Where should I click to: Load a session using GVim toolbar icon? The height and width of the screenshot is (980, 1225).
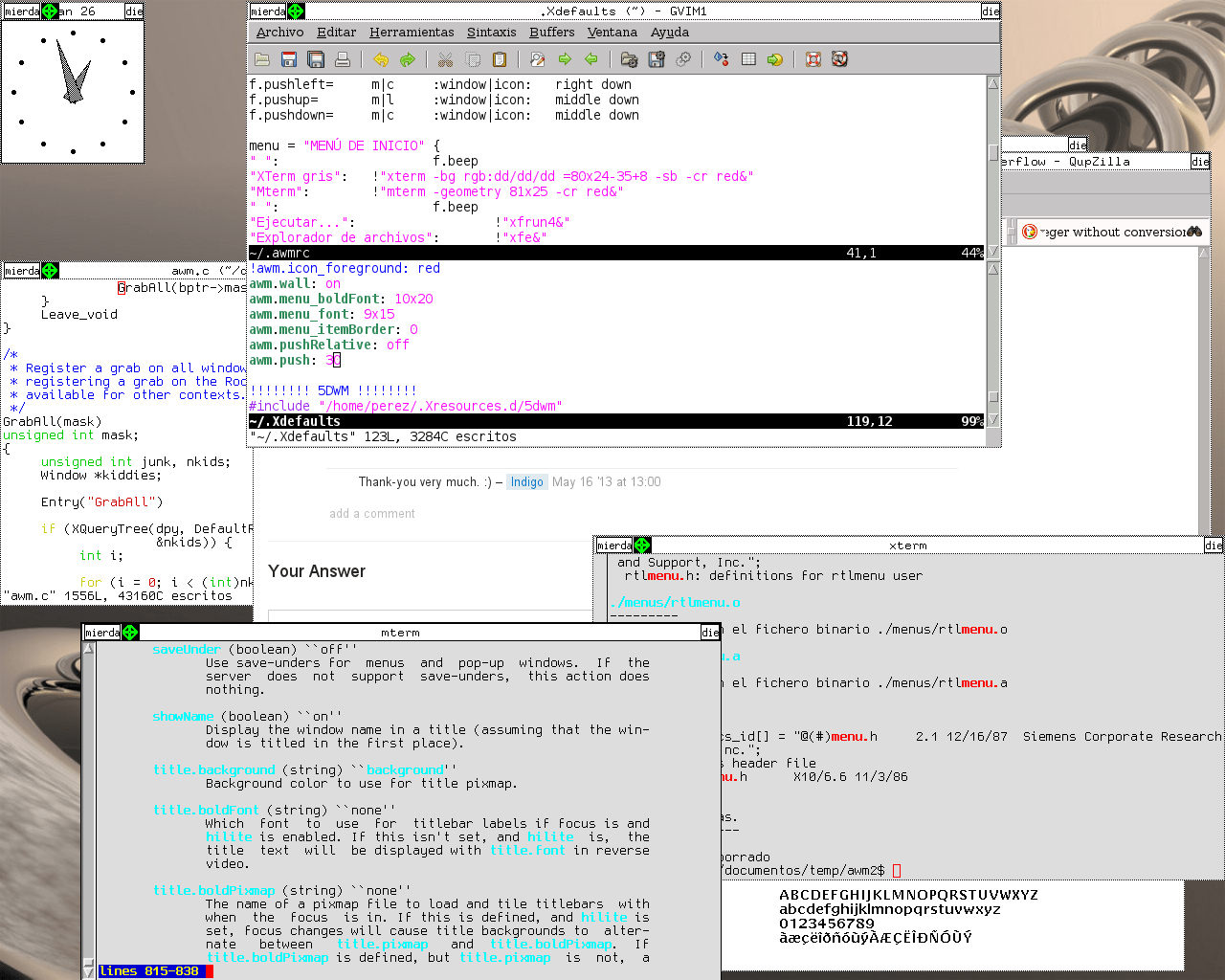coord(629,59)
